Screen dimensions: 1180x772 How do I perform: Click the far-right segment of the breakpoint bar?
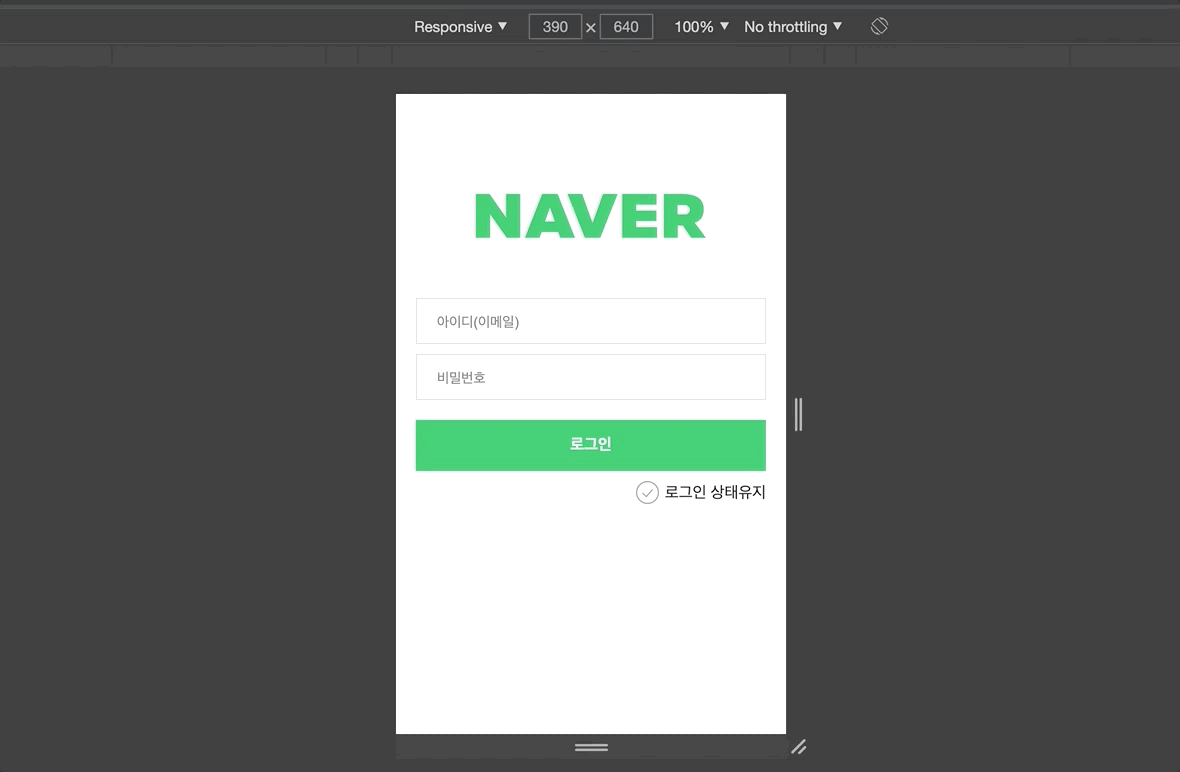click(1124, 56)
